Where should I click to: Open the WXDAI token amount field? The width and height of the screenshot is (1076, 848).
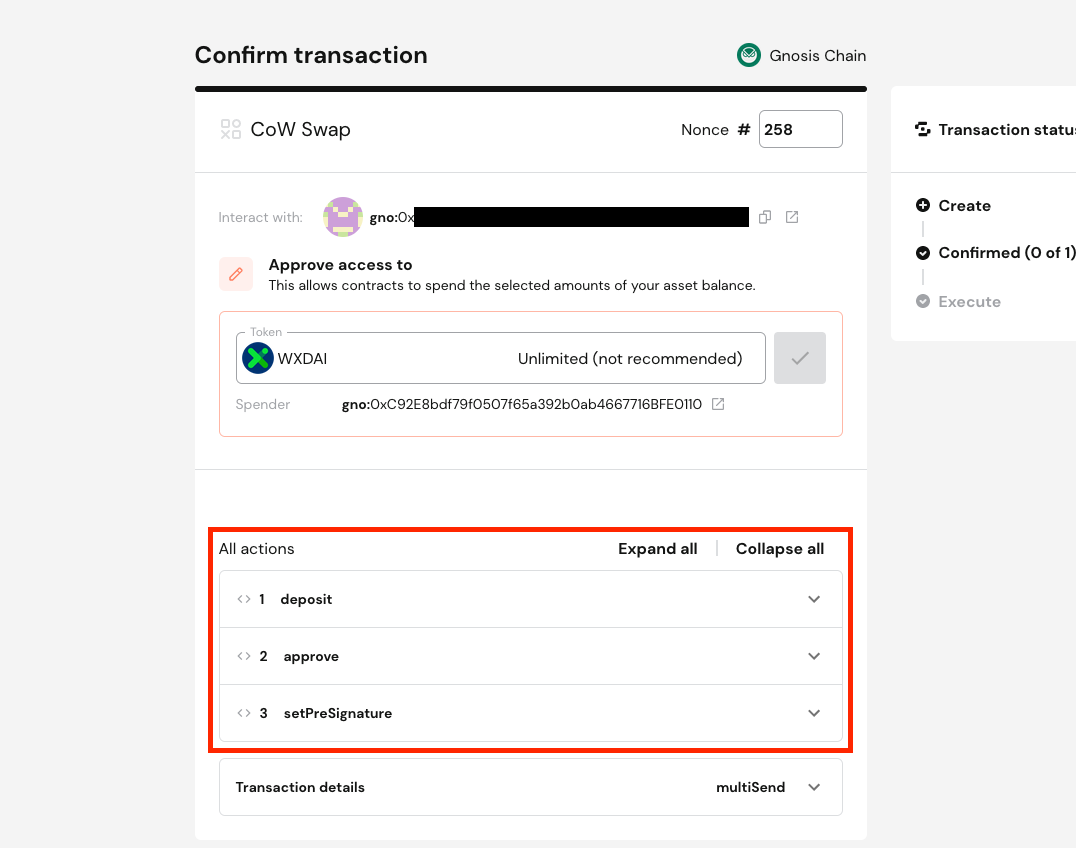tap(629, 358)
